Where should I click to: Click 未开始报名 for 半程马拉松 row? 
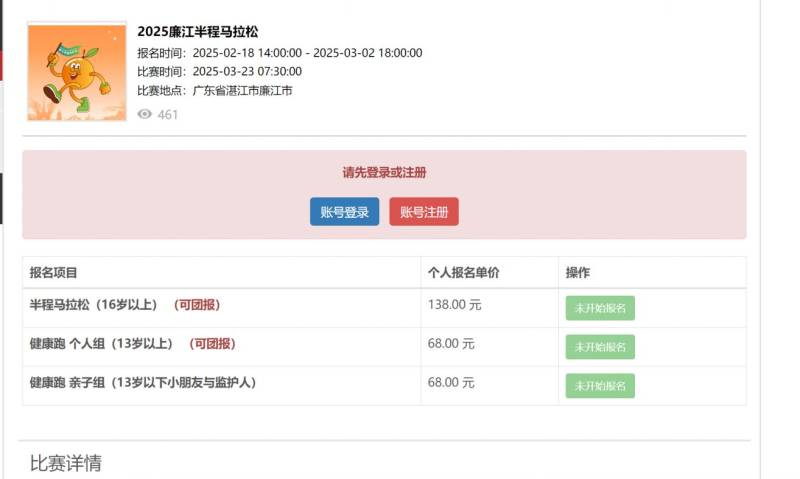pos(600,308)
